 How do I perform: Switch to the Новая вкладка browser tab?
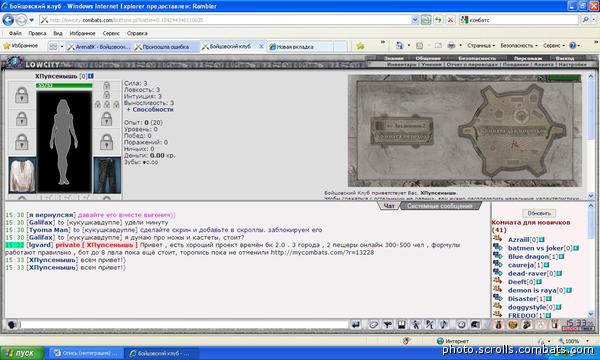click(x=300, y=47)
